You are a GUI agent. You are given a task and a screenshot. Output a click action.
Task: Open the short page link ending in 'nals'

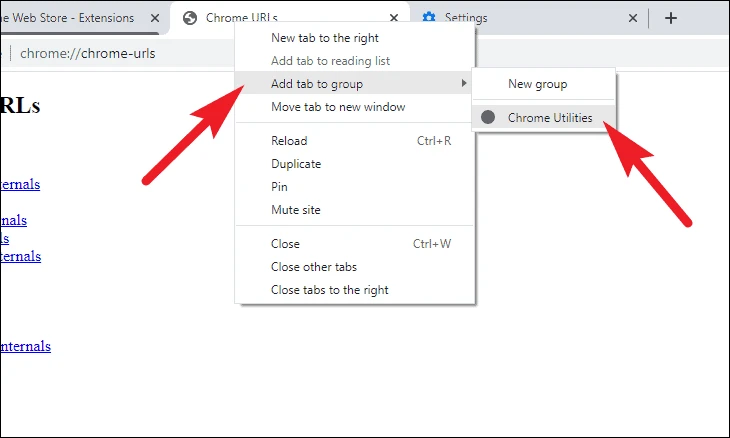pyautogui.click(x=14, y=220)
